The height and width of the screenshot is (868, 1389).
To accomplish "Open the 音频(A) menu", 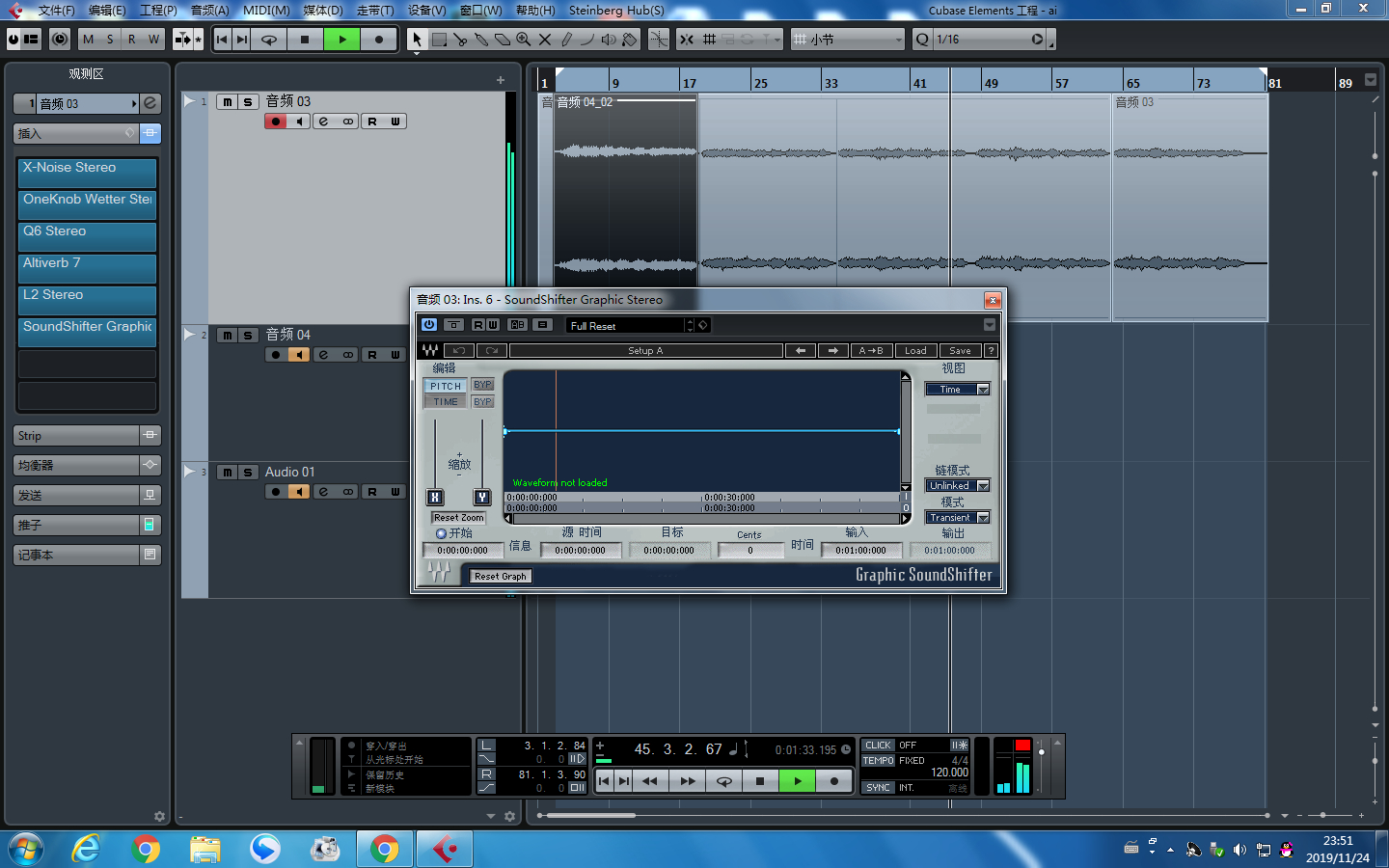I will point(209,11).
